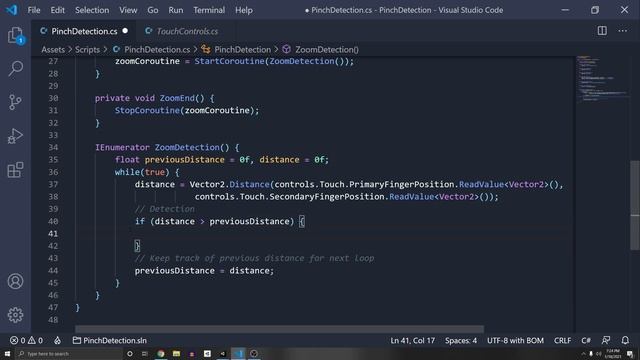640x360 pixels.
Task: Open the Run menu
Action: (176, 10)
